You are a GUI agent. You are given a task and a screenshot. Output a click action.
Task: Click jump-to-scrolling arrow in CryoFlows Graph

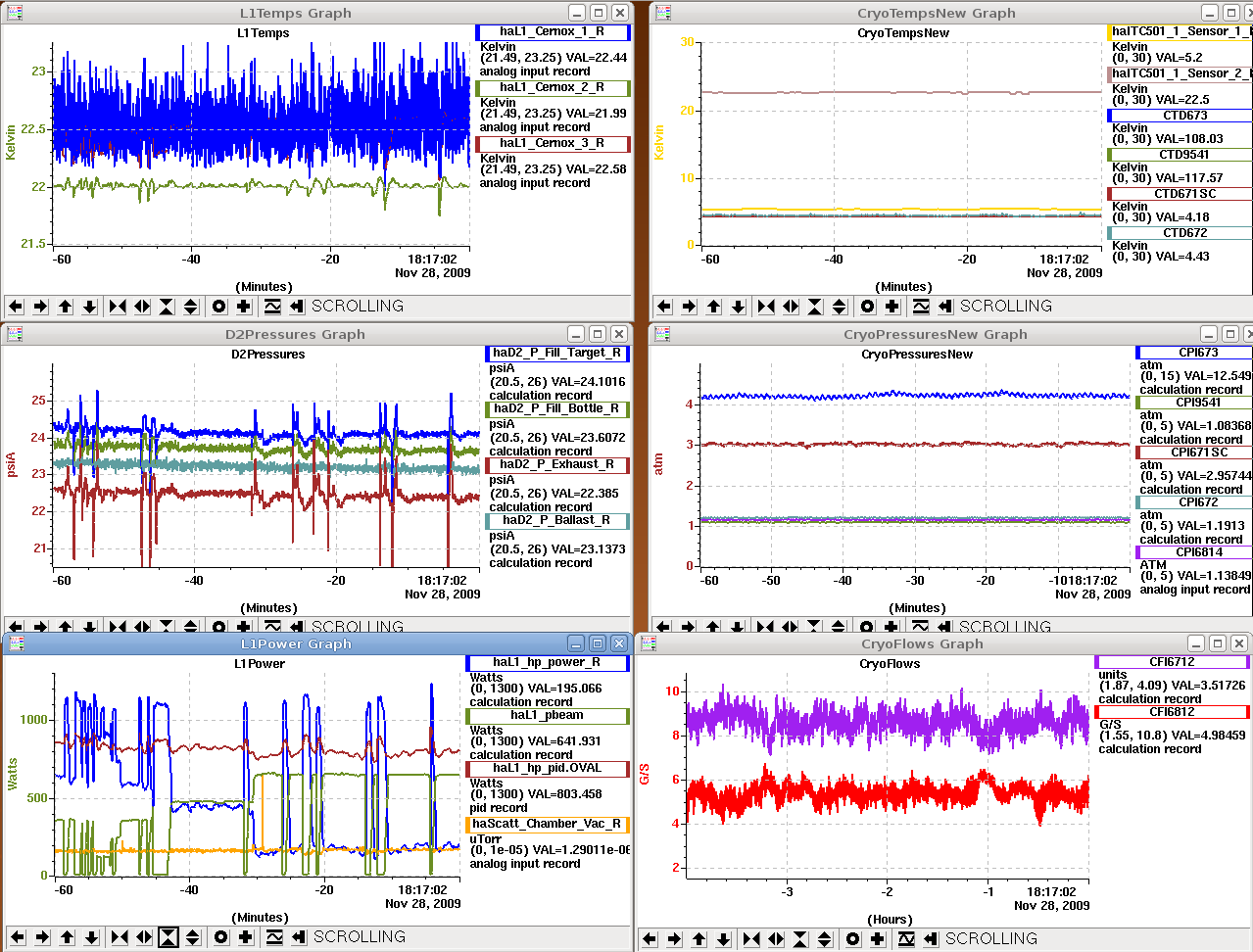[931, 939]
